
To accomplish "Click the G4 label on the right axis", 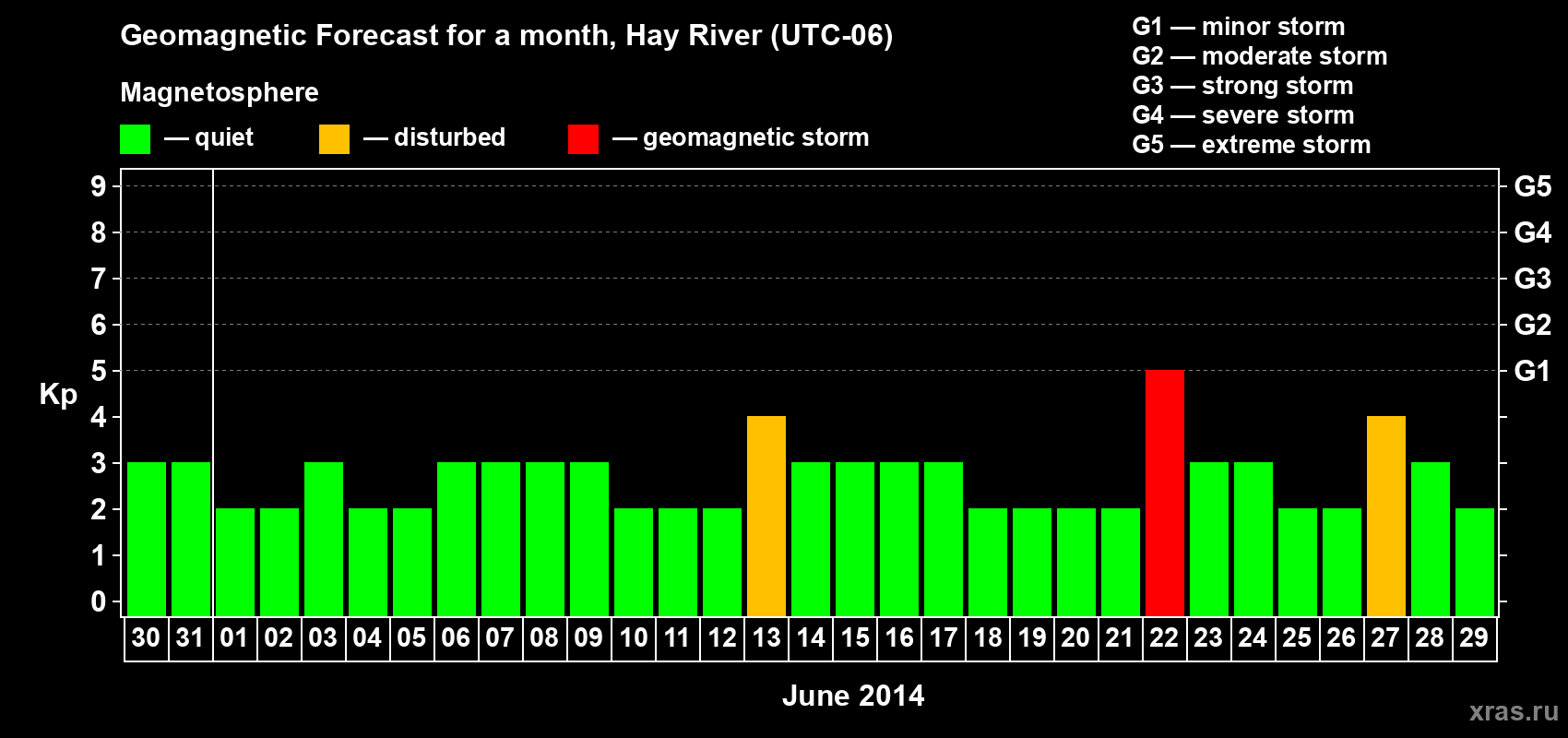I will point(1532,232).
